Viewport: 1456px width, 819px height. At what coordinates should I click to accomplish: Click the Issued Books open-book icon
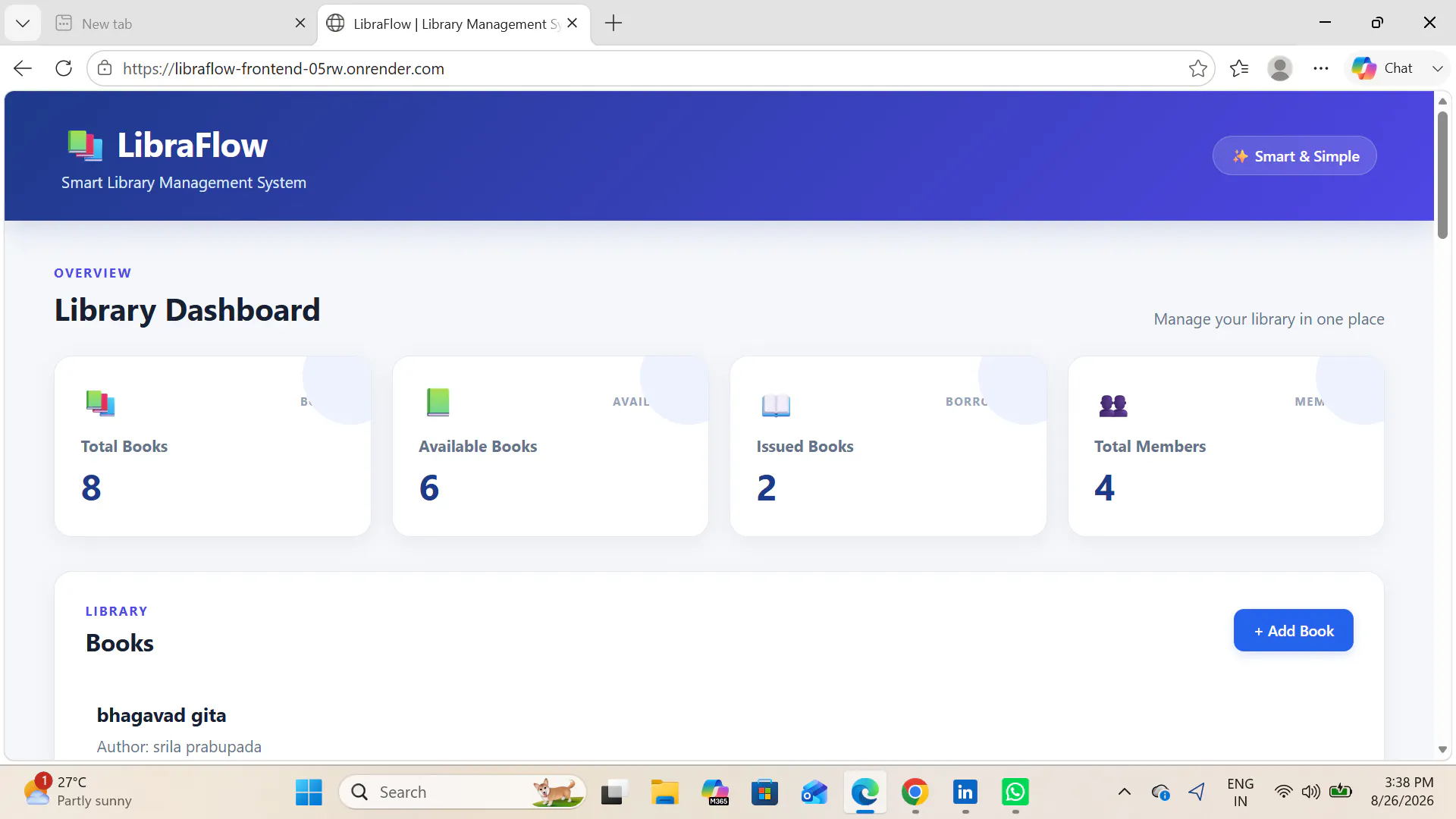(x=776, y=405)
